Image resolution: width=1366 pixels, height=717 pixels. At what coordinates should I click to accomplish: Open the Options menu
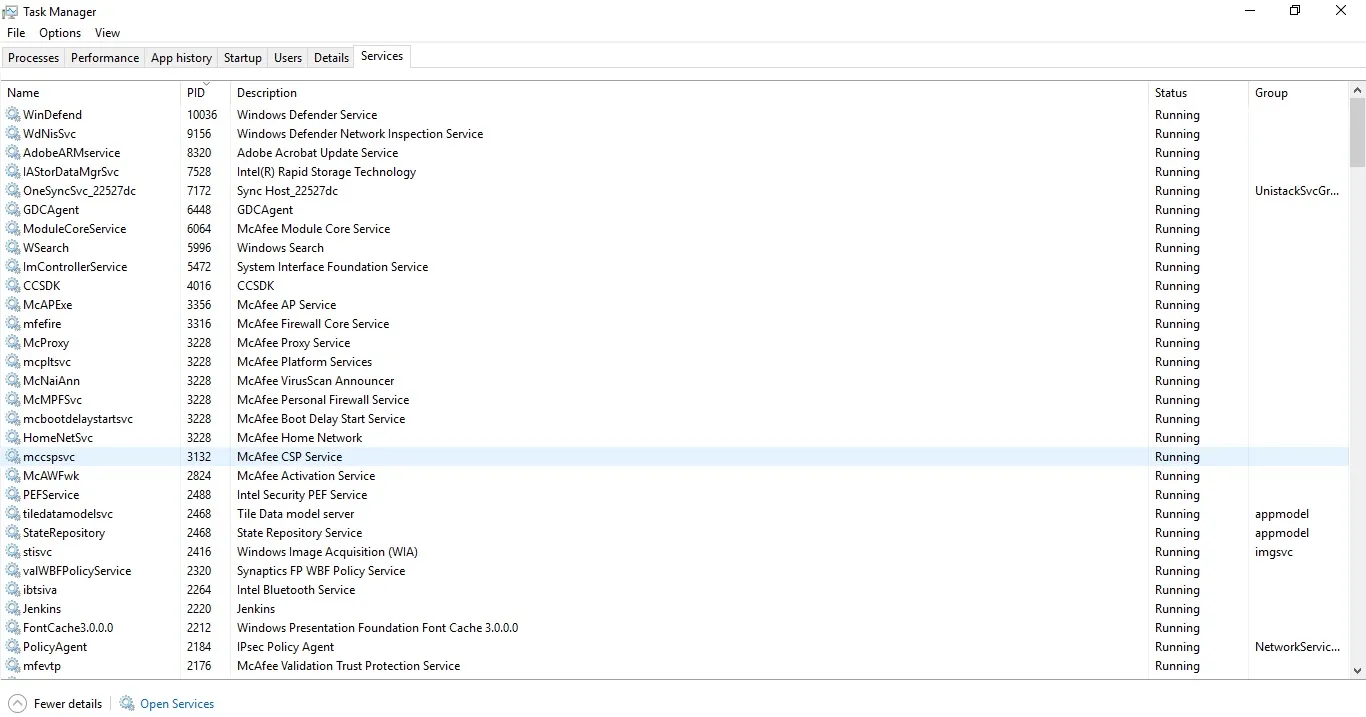(x=60, y=33)
